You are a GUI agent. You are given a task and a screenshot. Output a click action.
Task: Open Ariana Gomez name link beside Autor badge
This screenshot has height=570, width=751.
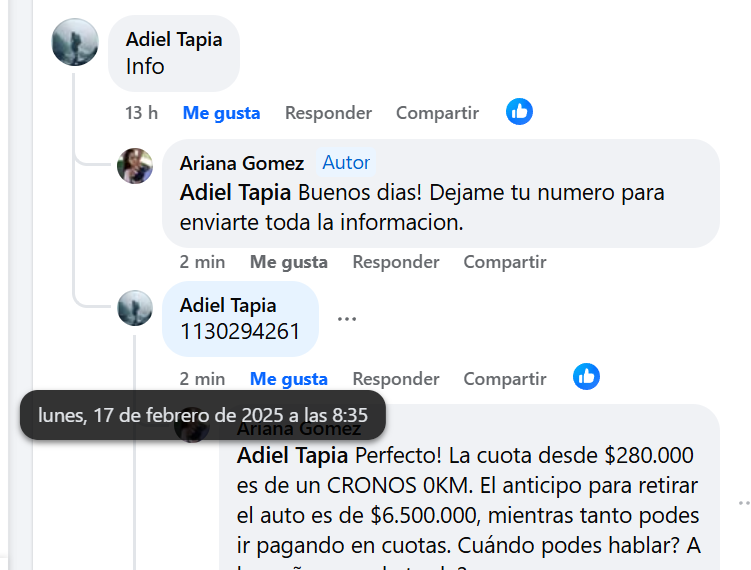pyautogui.click(x=242, y=163)
